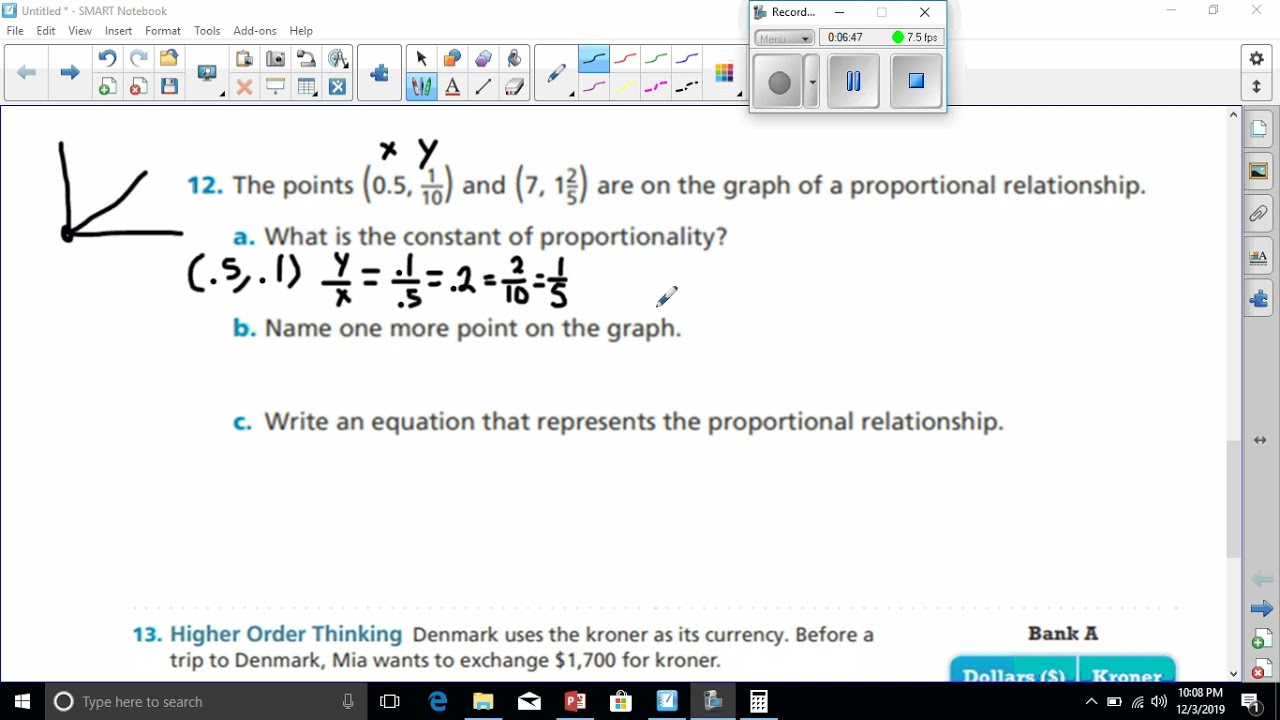Add a new page icon
The width and height of the screenshot is (1280, 720).
[x=107, y=87]
